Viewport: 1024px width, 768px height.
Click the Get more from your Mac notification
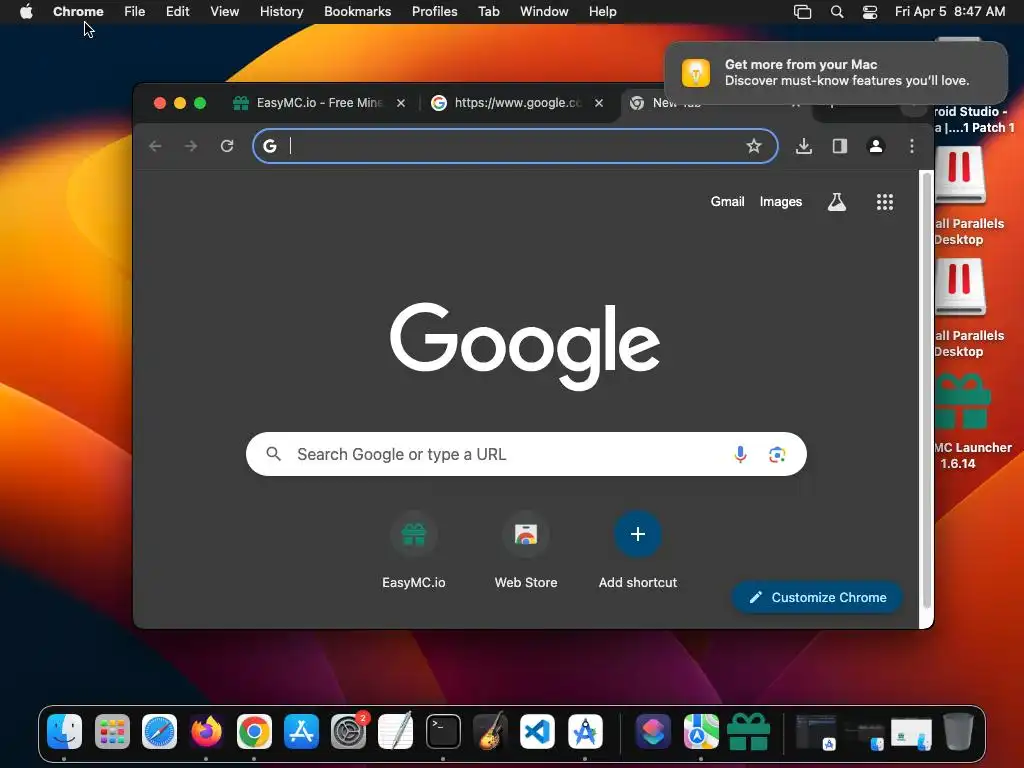[x=836, y=72]
